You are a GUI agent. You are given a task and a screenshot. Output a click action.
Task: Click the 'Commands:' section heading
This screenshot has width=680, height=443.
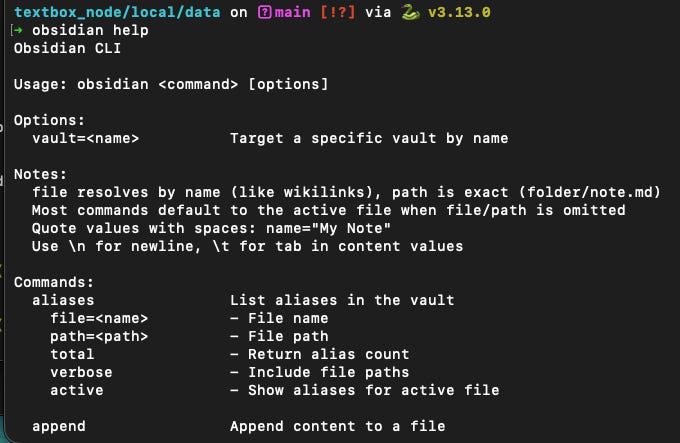[x=54, y=282]
